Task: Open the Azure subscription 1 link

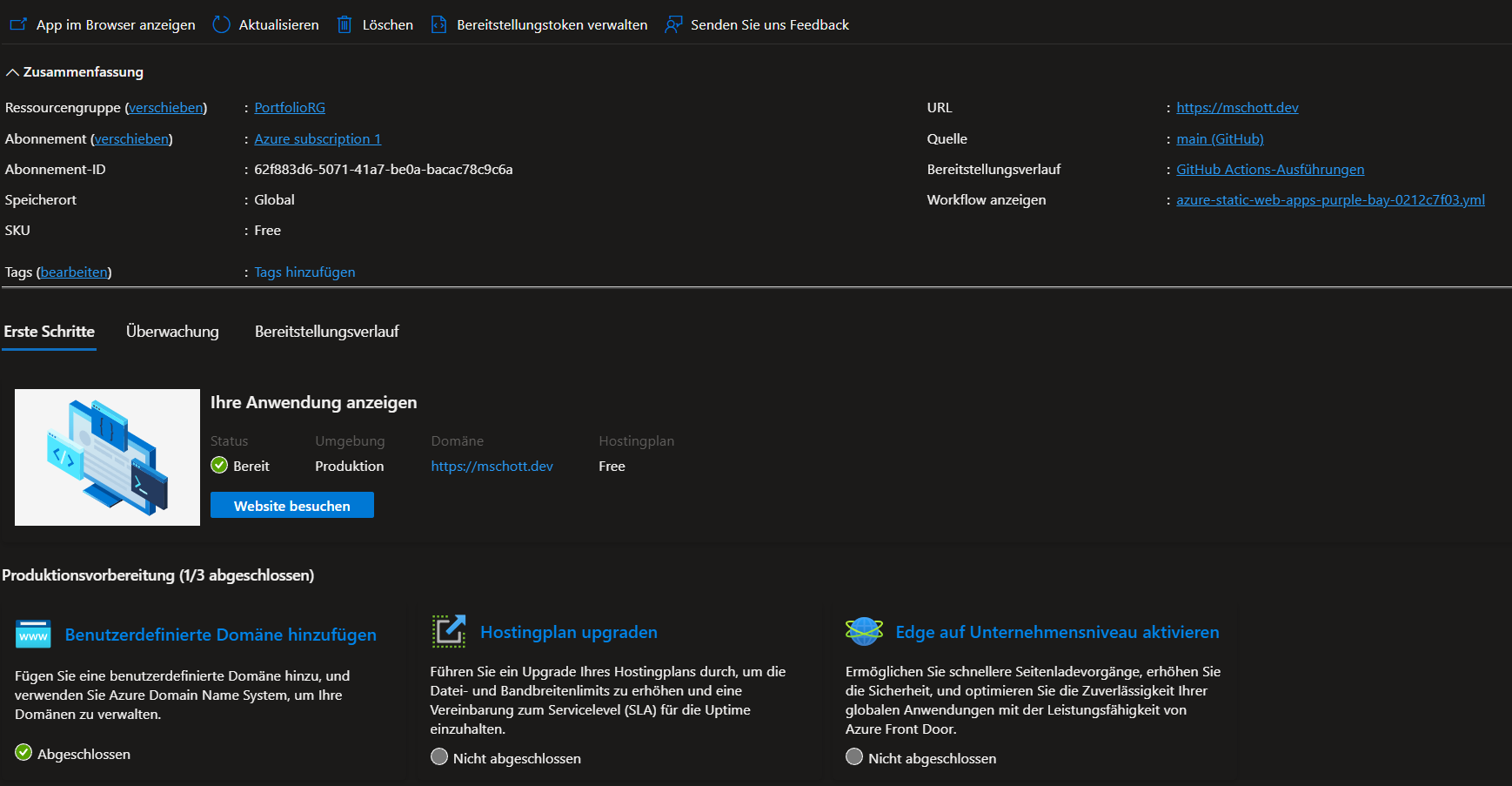Action: (x=318, y=139)
